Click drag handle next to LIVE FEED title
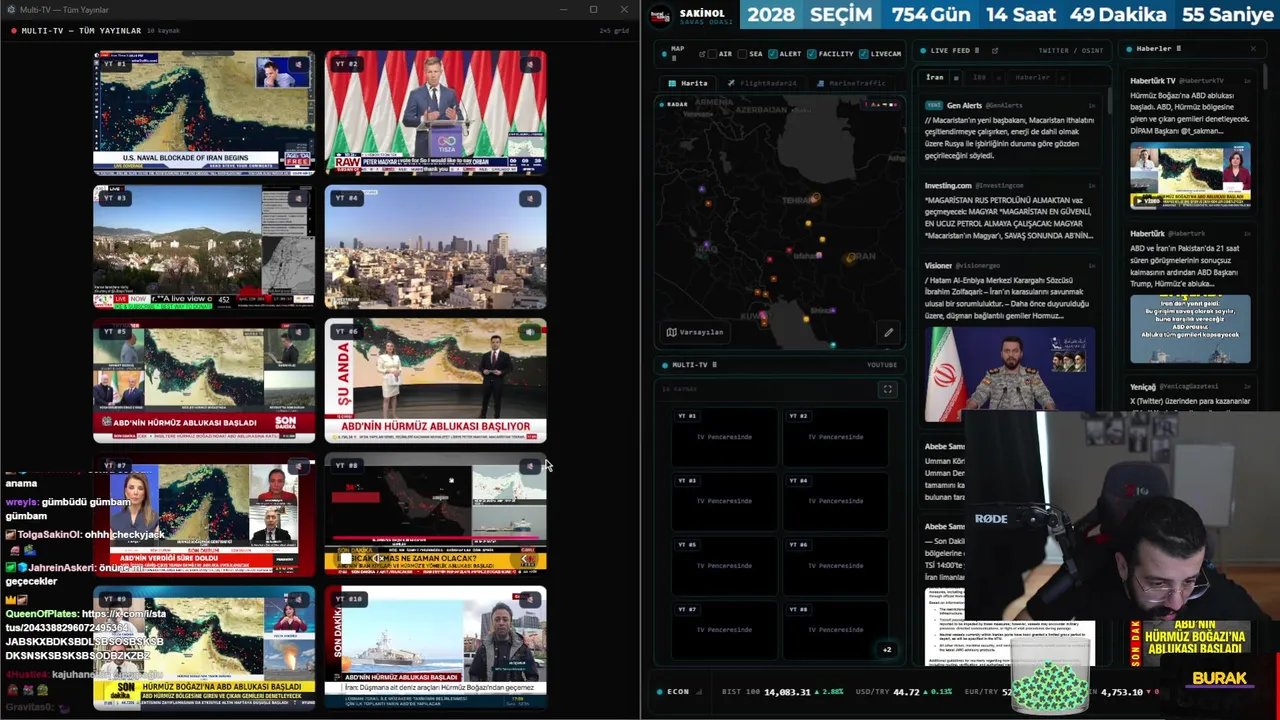Viewport: 1280px width, 720px height. pyautogui.click(x=978, y=50)
